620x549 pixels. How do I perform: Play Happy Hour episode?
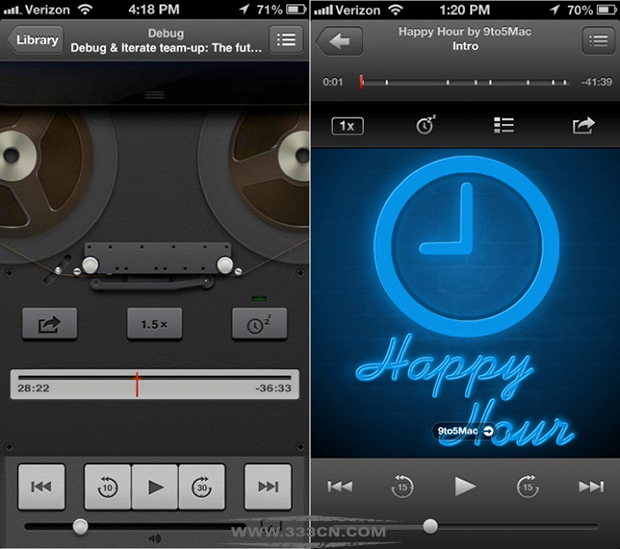coord(465,486)
